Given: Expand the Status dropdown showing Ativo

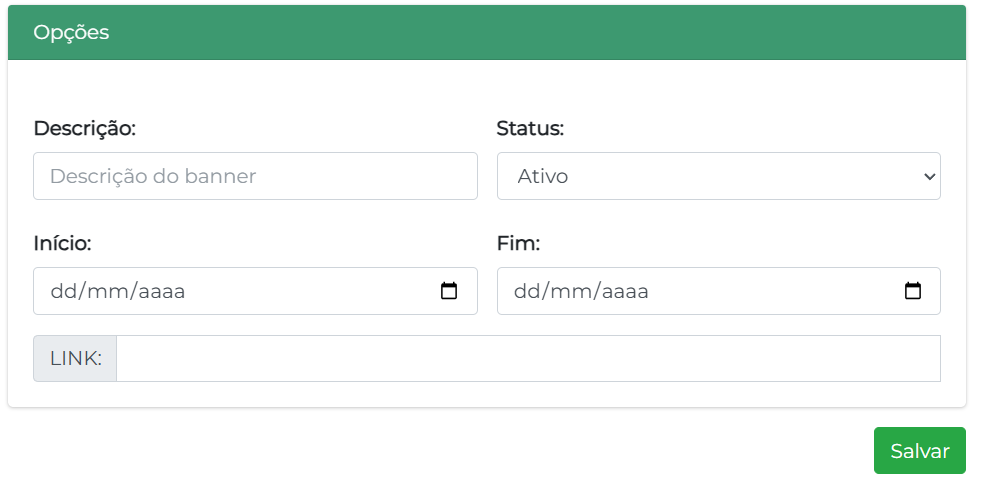Looking at the screenshot, I should (x=717, y=176).
